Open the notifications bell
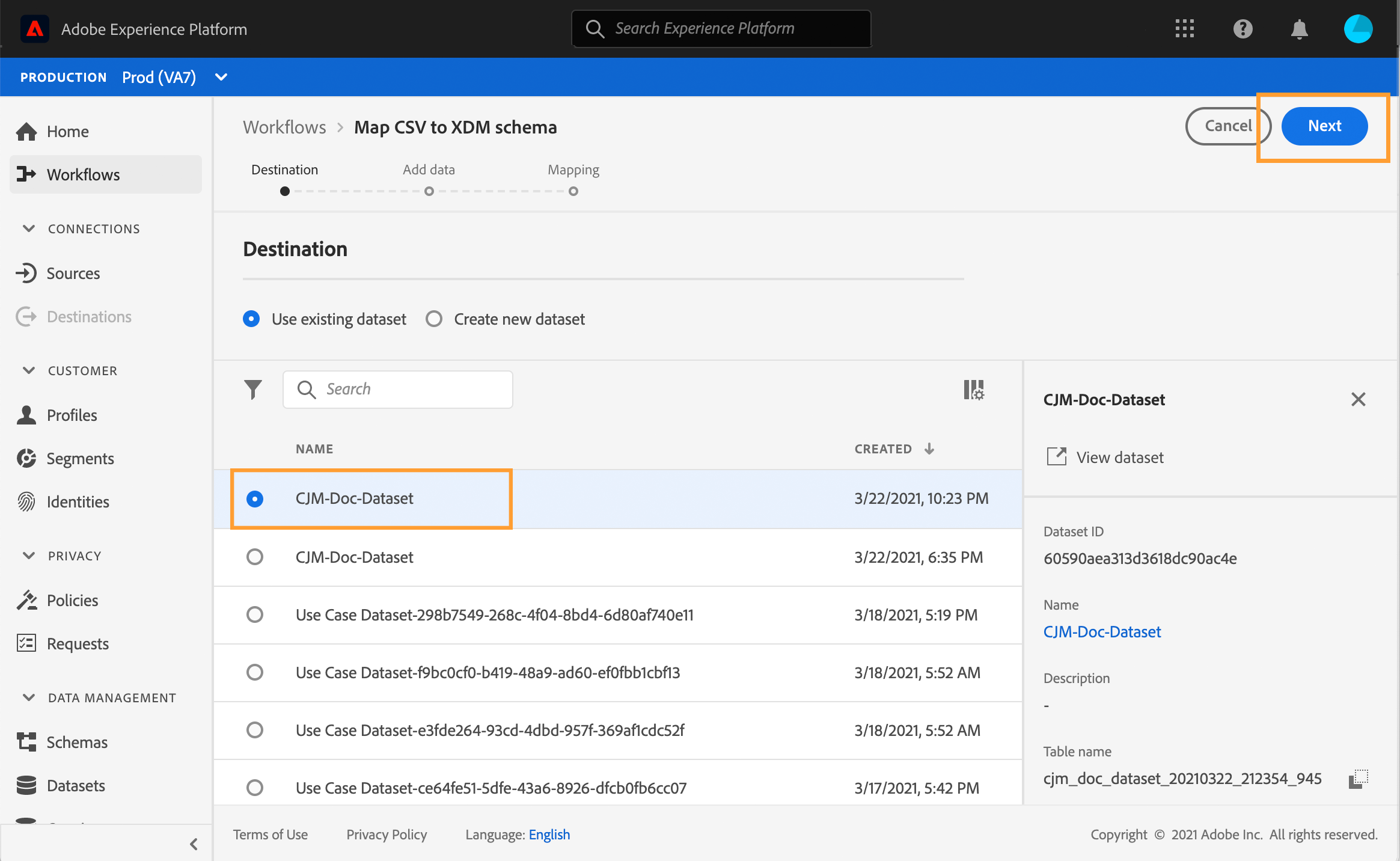 point(1300,29)
